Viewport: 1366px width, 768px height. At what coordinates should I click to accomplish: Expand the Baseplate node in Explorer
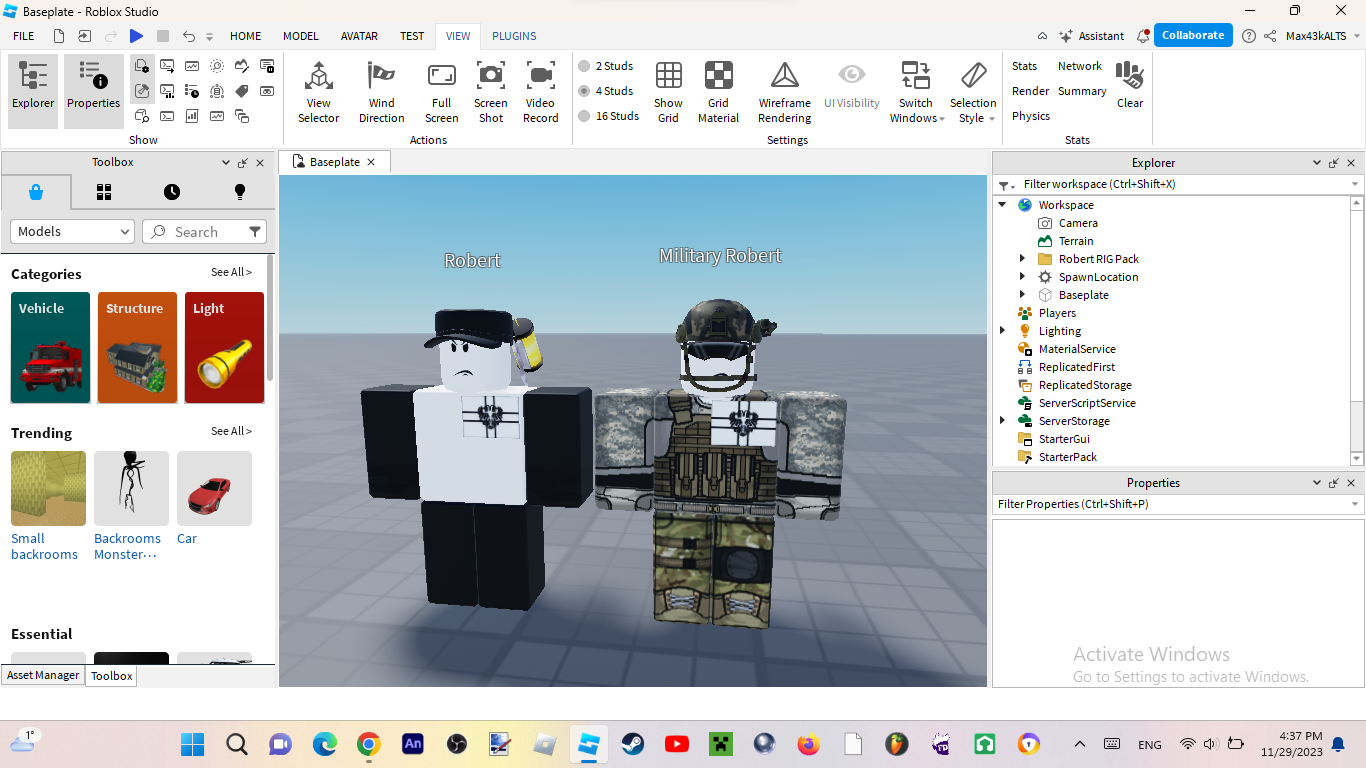tap(1022, 295)
